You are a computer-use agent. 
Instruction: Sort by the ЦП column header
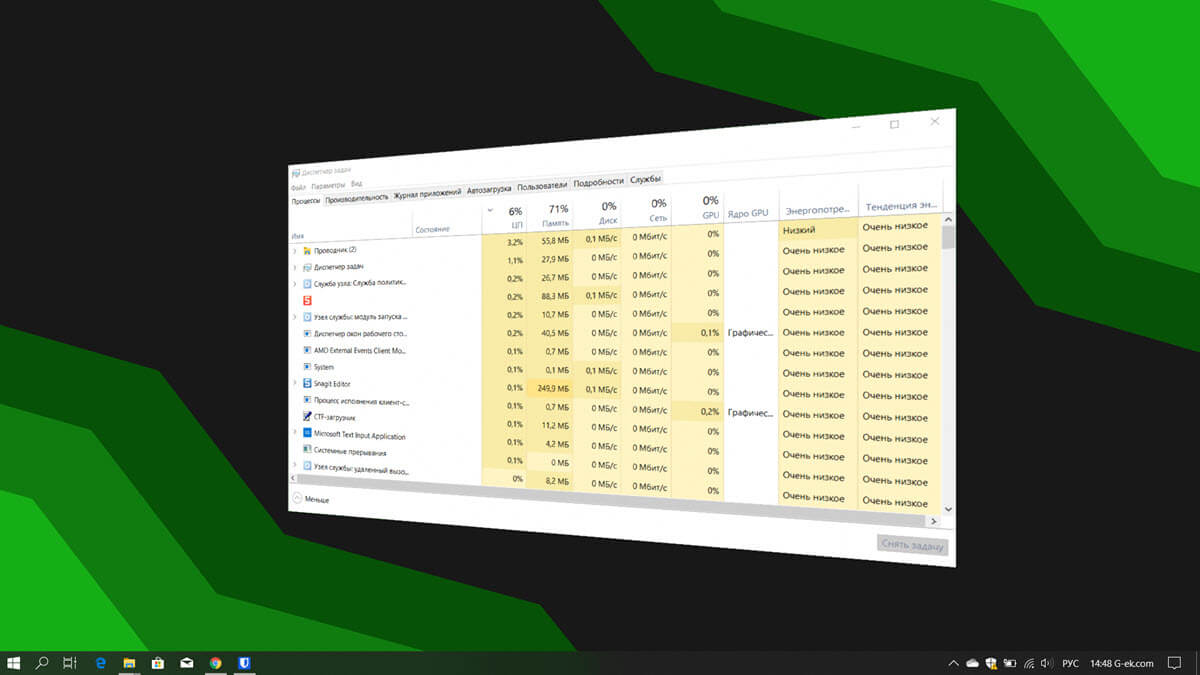[505, 217]
